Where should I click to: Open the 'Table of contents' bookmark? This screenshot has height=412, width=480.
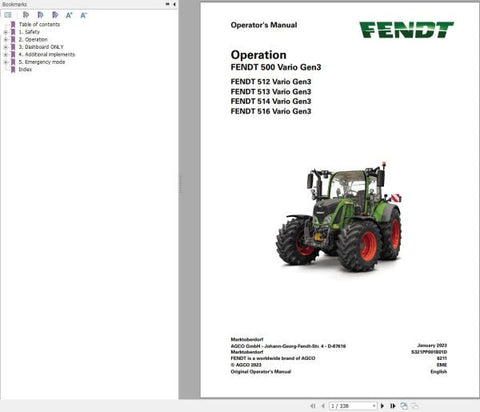pos(39,24)
